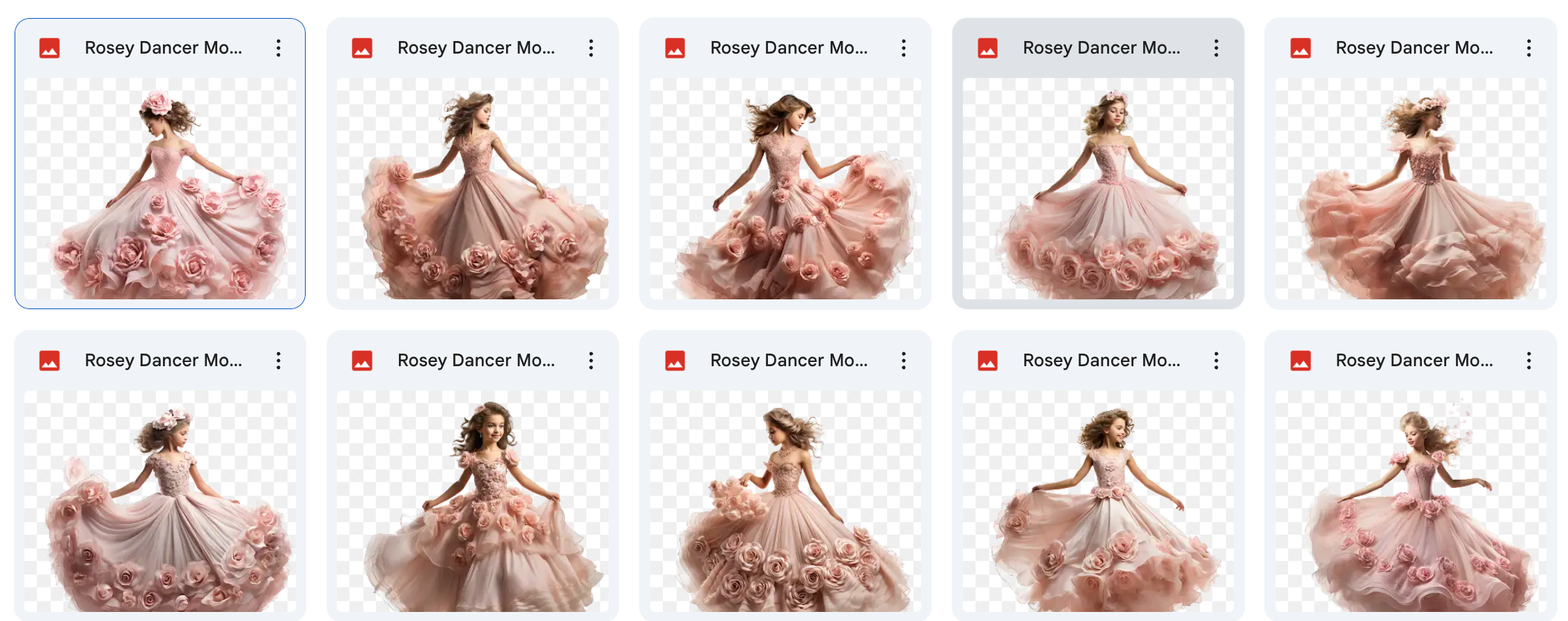This screenshot has height=621, width=1568.
Task: Click red image icon on third bottom-row file
Action: [x=675, y=361]
